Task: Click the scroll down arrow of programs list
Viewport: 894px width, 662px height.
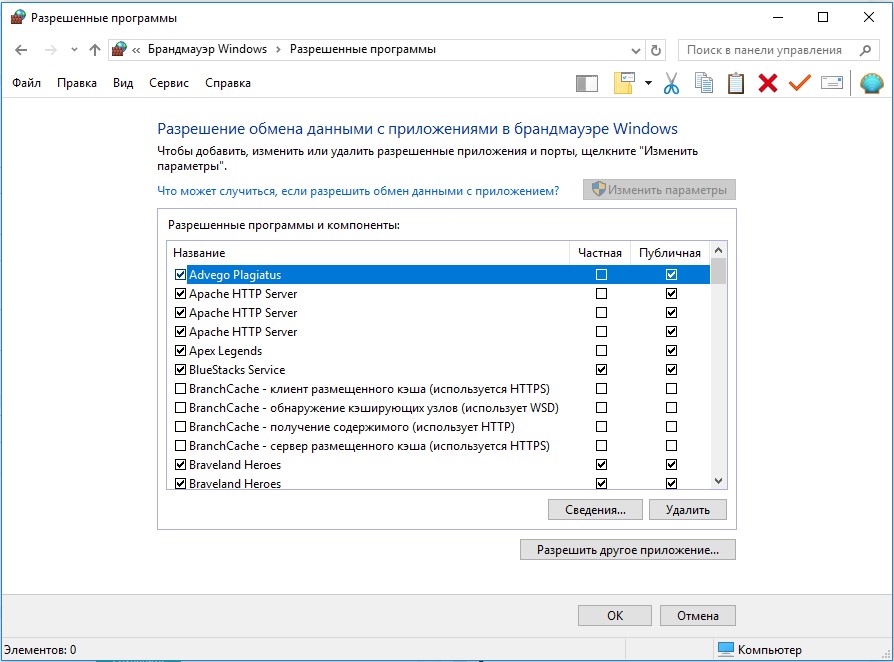Action: [x=718, y=481]
